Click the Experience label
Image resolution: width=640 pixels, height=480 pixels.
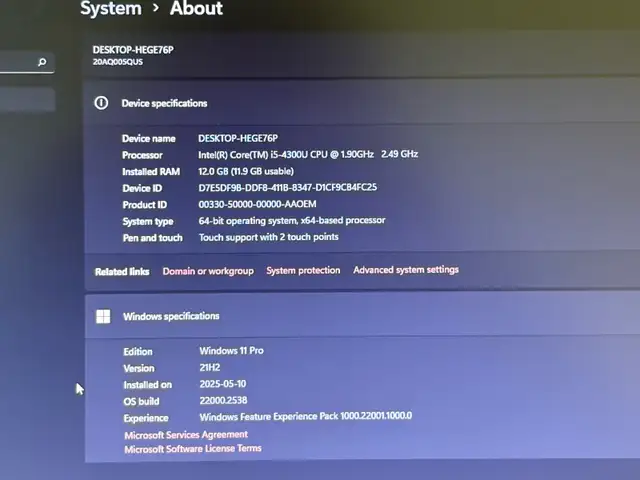(146, 418)
